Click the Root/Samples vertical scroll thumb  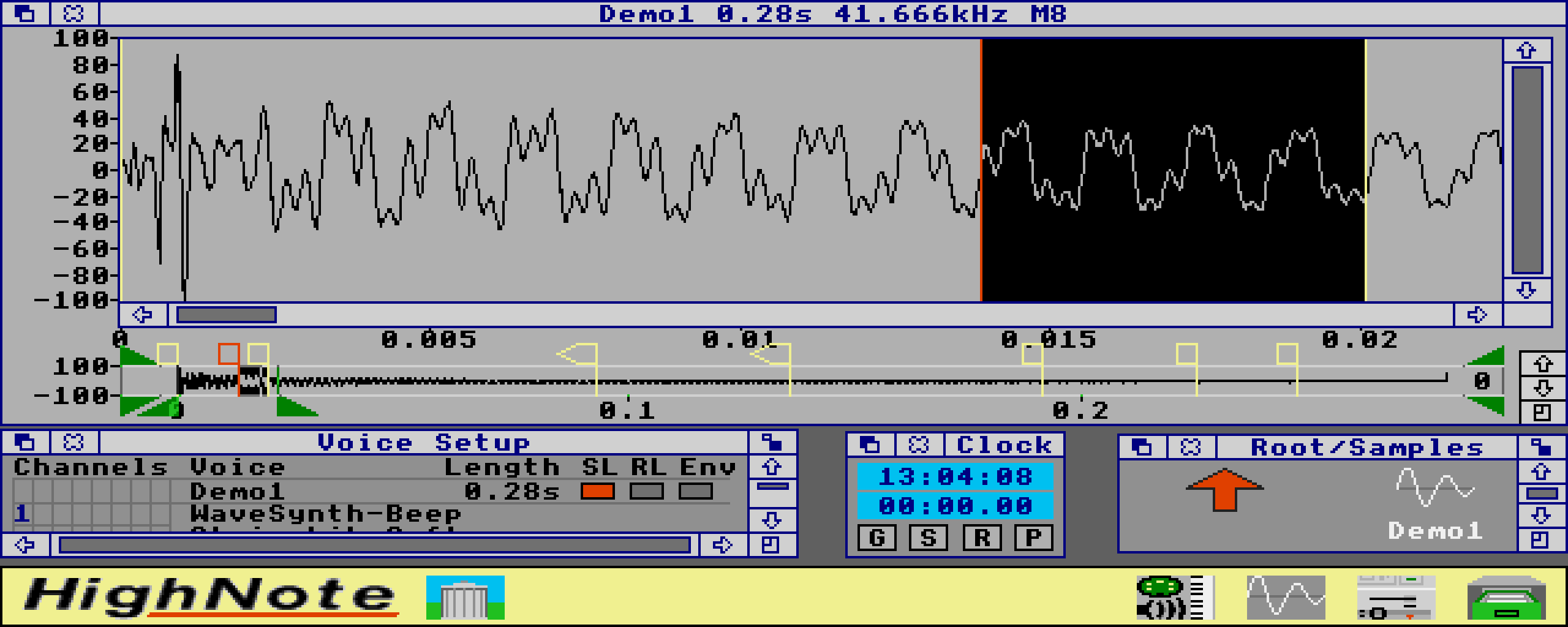click(x=1542, y=494)
